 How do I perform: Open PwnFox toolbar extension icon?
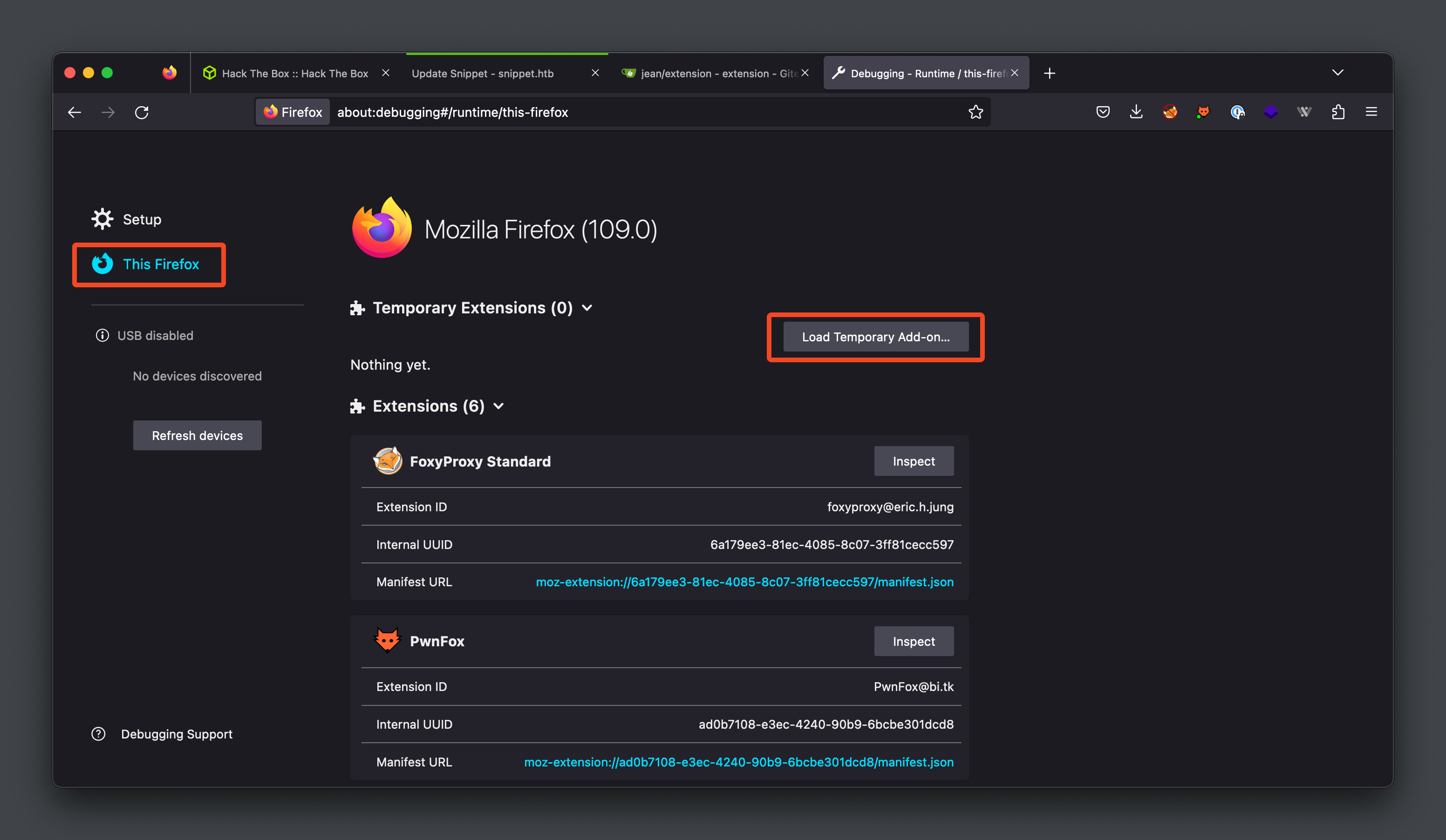click(1203, 112)
